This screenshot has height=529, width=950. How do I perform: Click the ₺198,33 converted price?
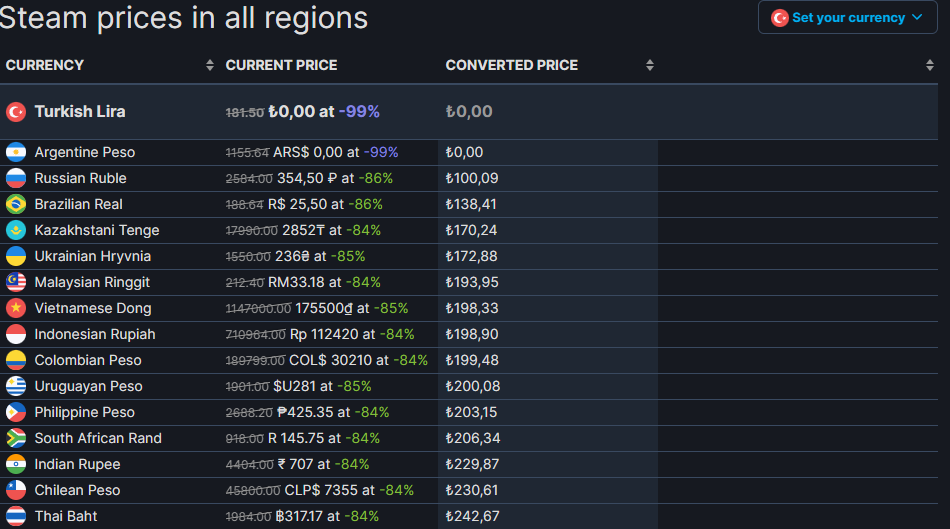(472, 308)
